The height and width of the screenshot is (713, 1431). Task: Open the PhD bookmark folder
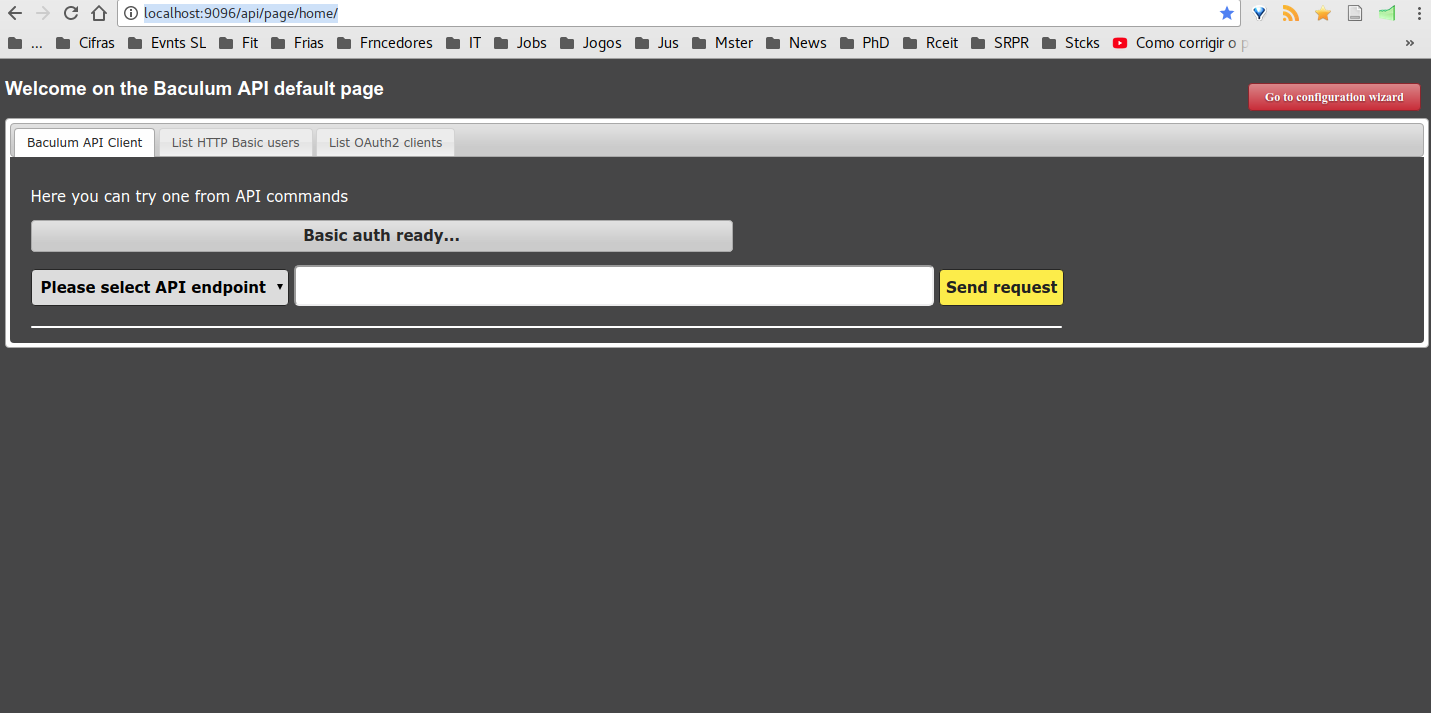(x=864, y=43)
